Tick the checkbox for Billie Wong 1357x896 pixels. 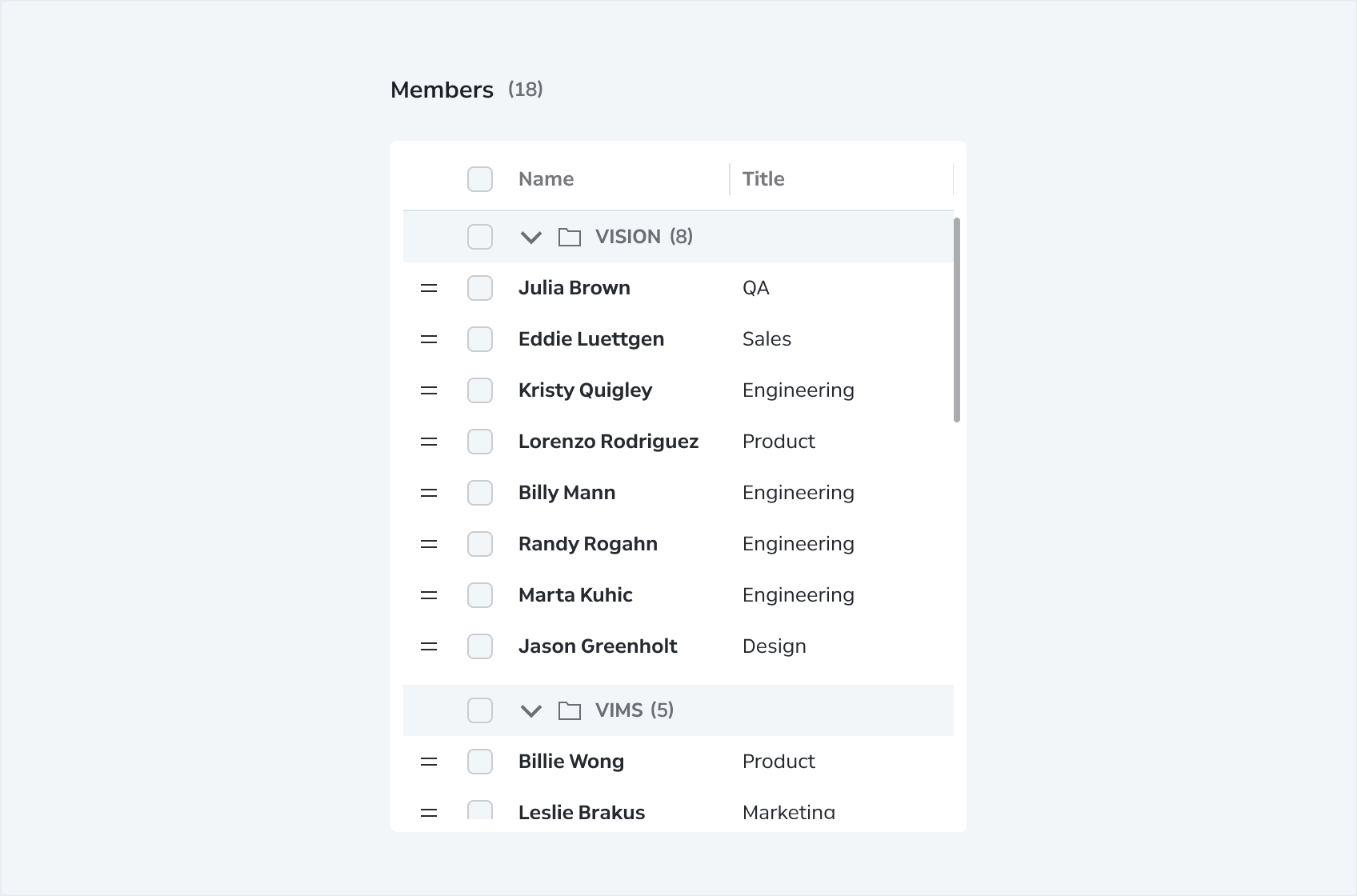pos(480,762)
